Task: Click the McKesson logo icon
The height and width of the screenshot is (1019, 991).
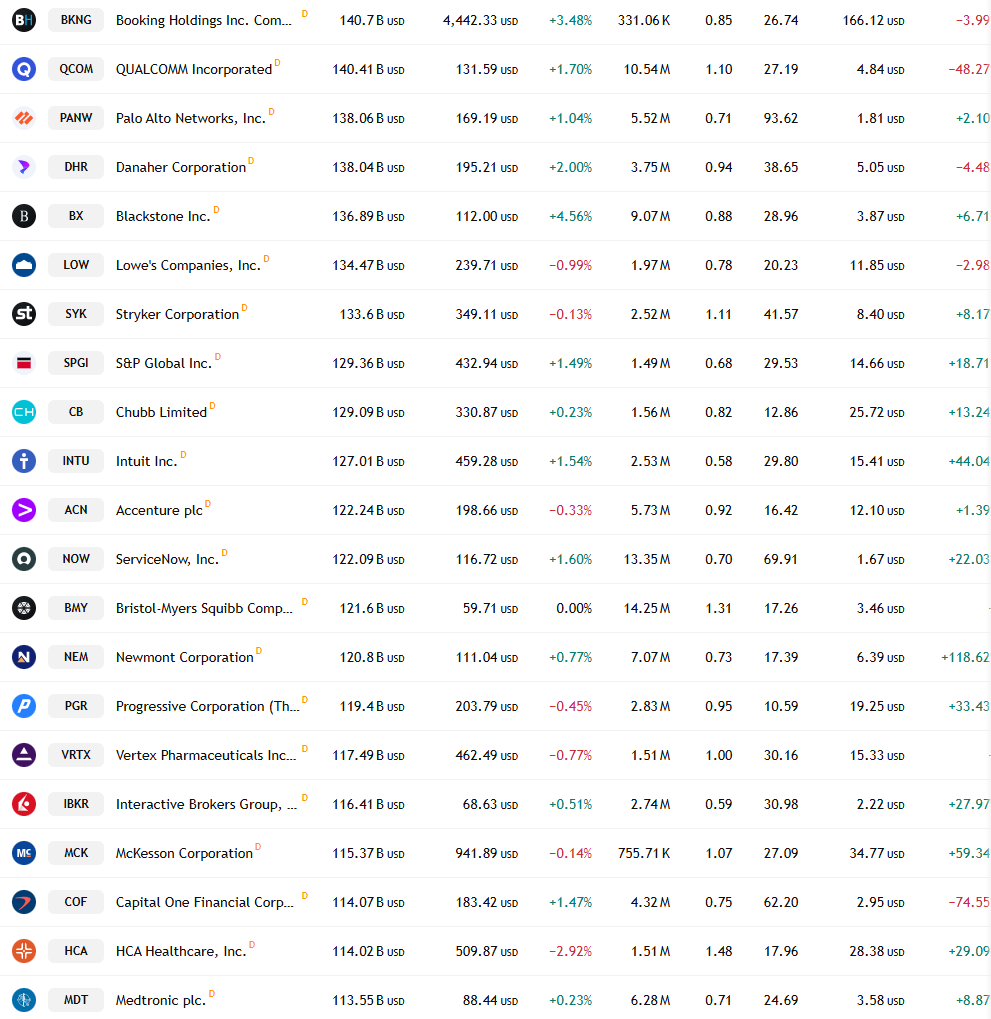Action: pos(24,853)
